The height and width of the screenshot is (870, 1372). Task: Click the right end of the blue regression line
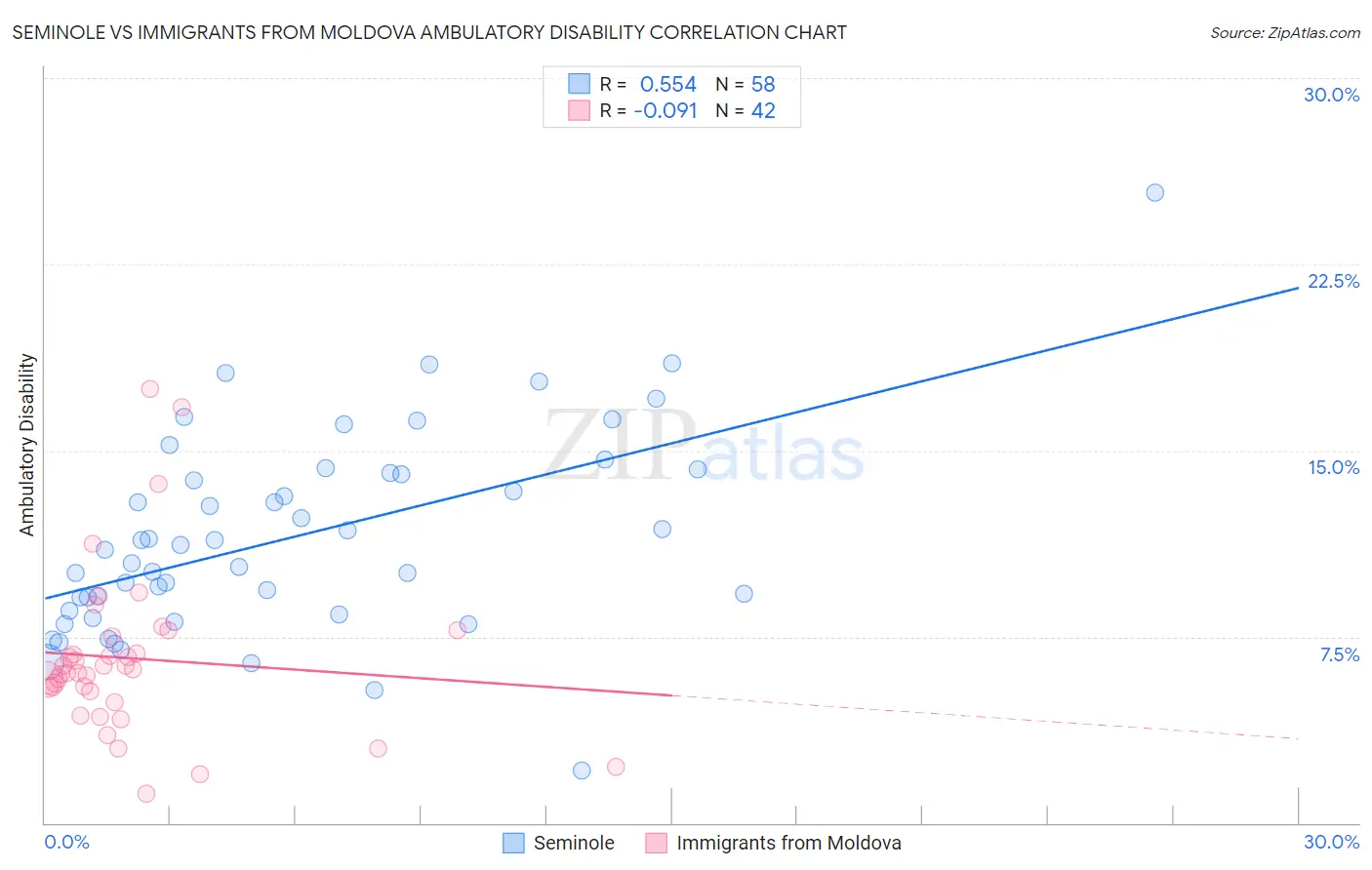pyautogui.click(x=1298, y=289)
